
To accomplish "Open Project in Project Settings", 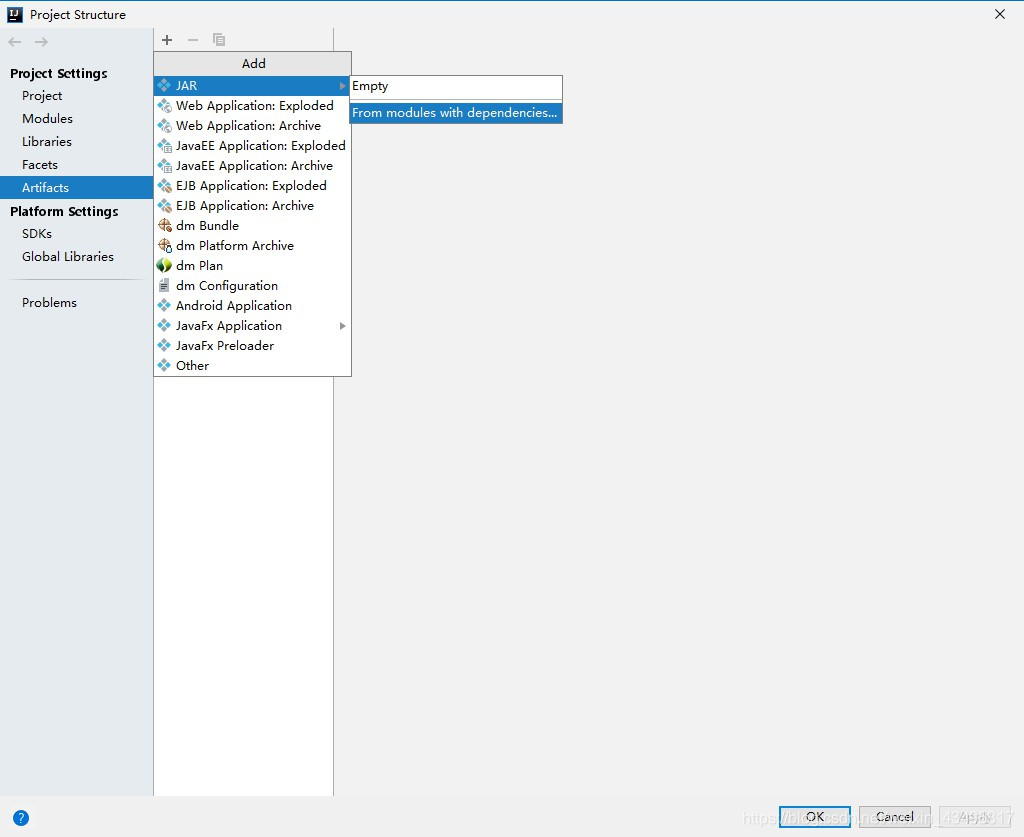I will (76, 96).
